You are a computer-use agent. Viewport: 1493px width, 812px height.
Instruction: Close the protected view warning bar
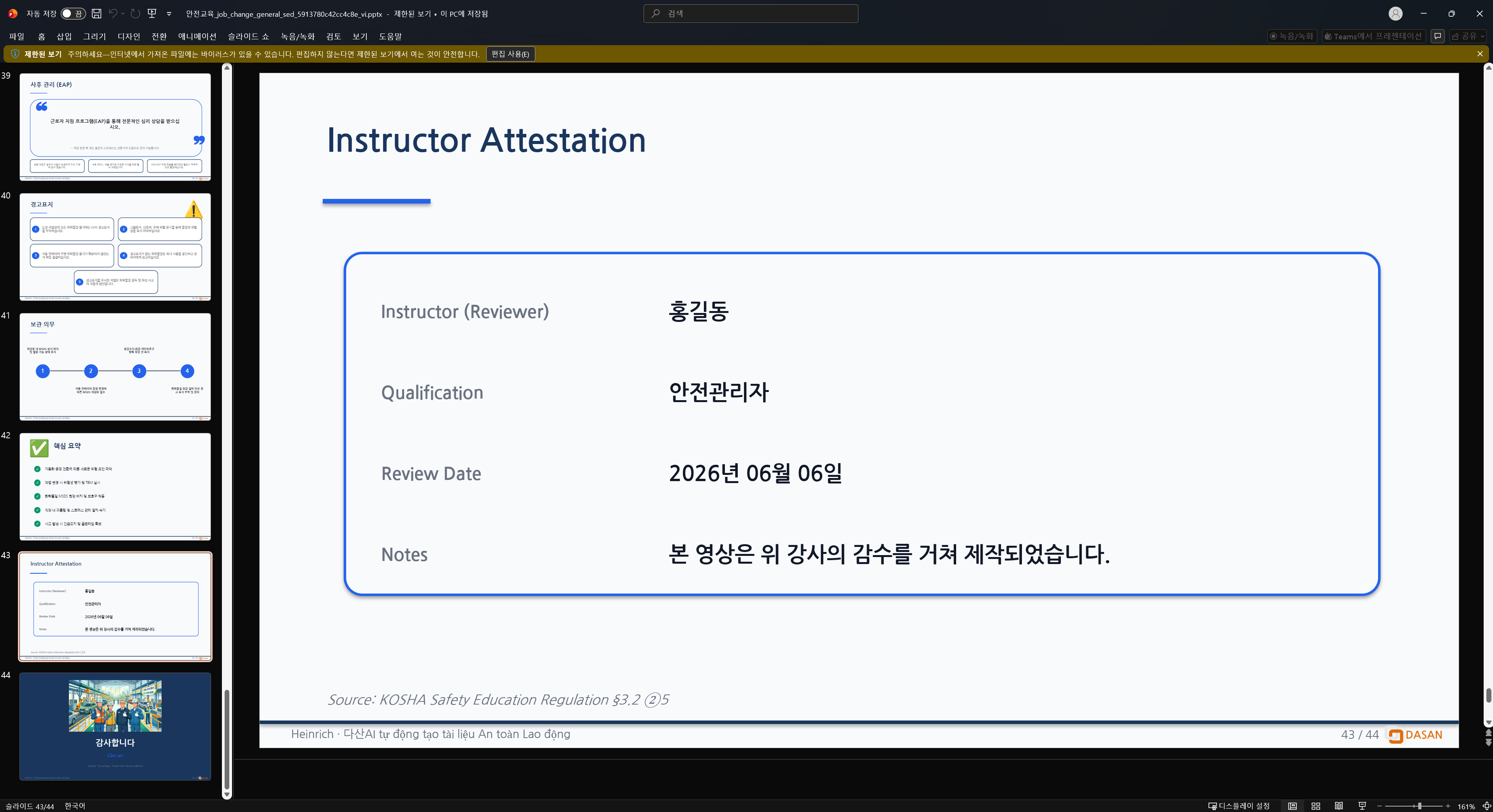(x=1480, y=54)
